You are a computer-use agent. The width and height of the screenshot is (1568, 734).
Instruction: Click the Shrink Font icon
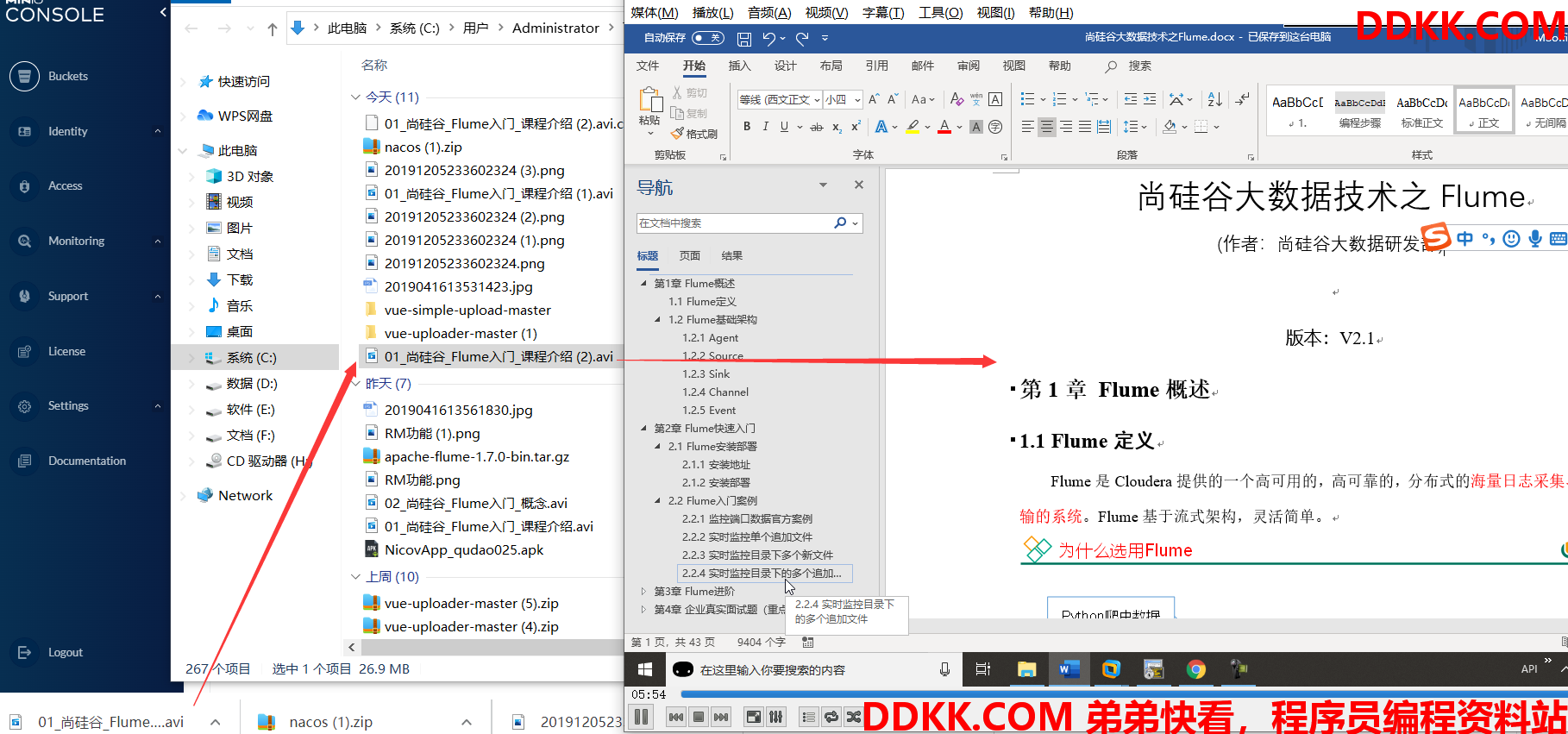[x=894, y=99]
